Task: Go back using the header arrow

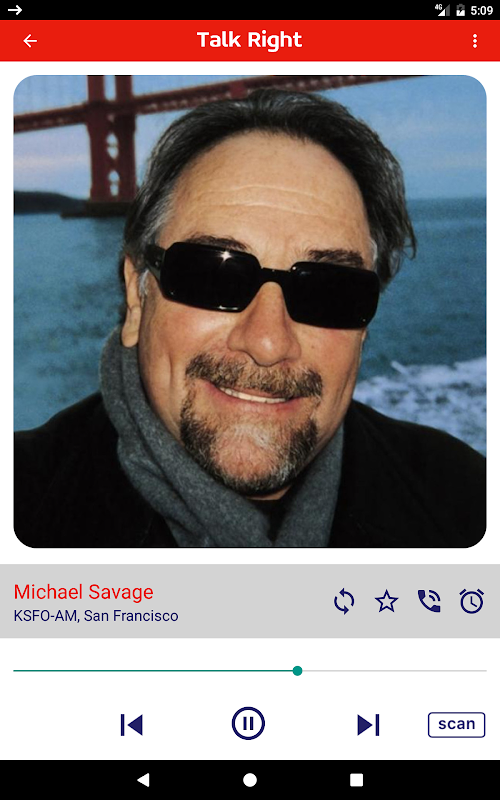Action: [x=30, y=41]
